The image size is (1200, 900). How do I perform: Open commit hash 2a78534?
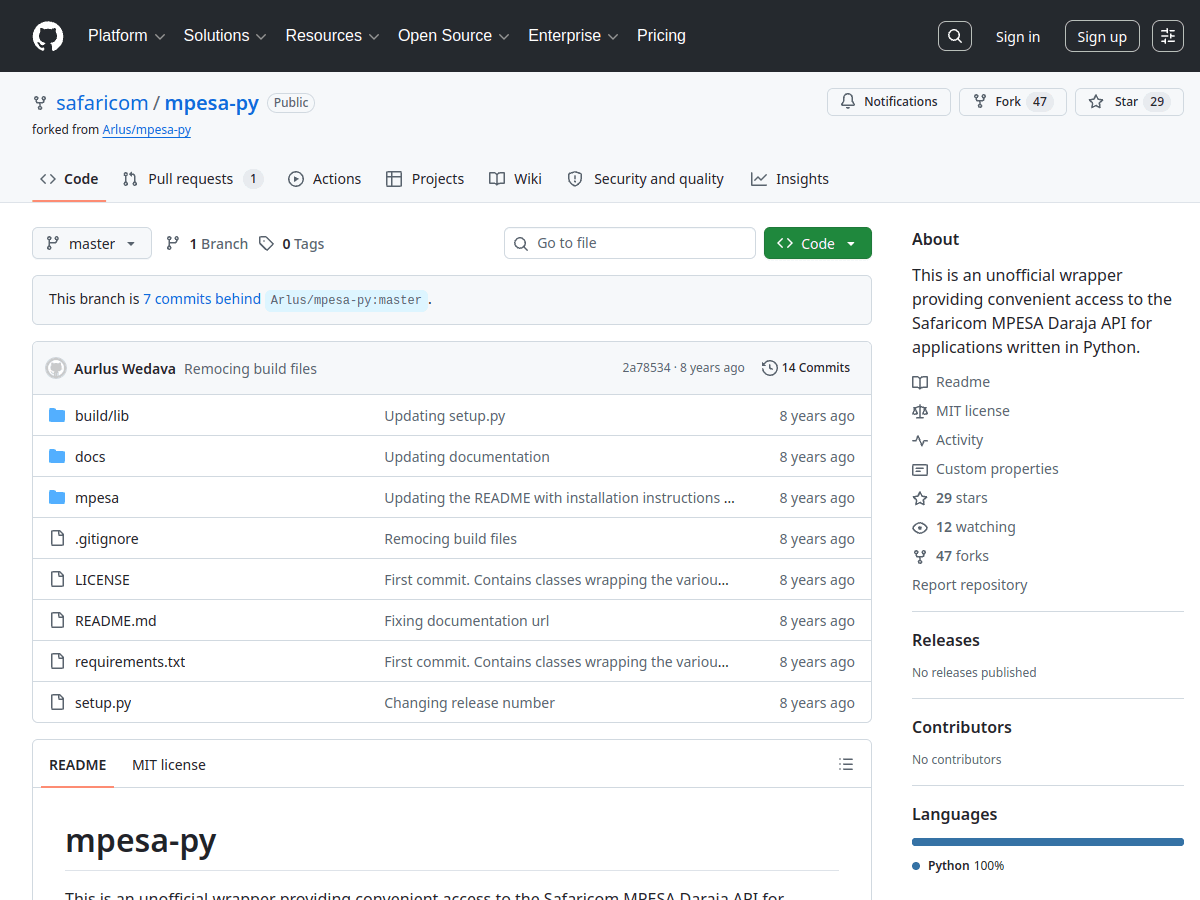tap(646, 368)
